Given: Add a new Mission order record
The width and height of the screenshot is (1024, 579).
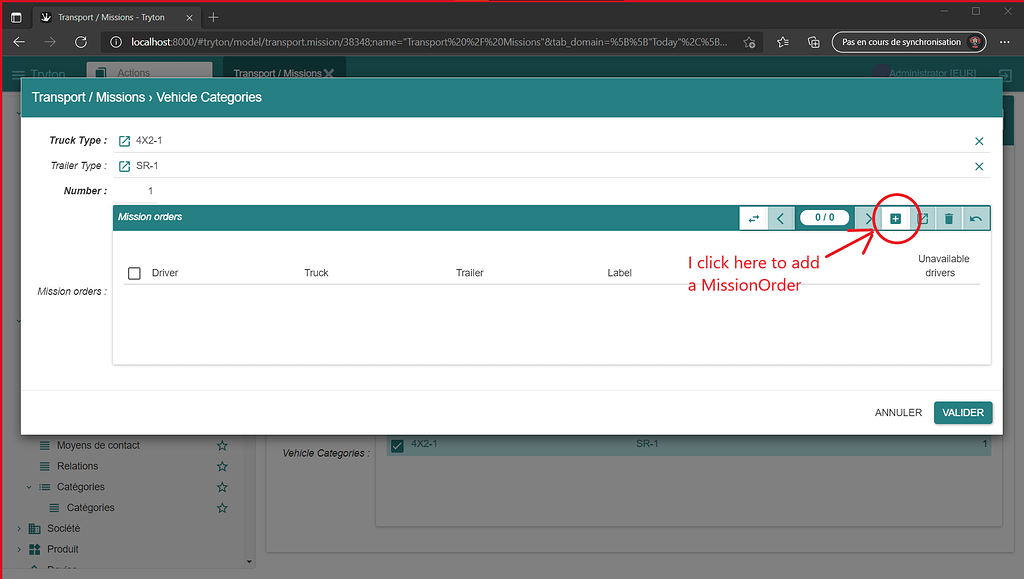Looking at the screenshot, I should pyautogui.click(x=895, y=217).
